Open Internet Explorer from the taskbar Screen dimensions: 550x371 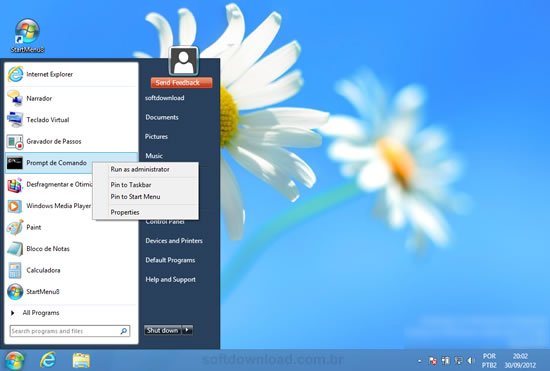(48, 360)
